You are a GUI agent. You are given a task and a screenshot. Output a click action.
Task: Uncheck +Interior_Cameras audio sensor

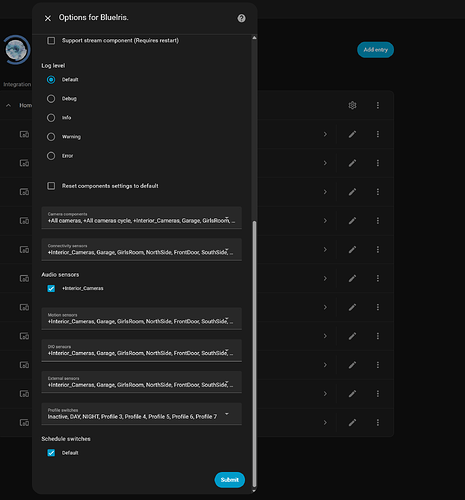click(51, 288)
